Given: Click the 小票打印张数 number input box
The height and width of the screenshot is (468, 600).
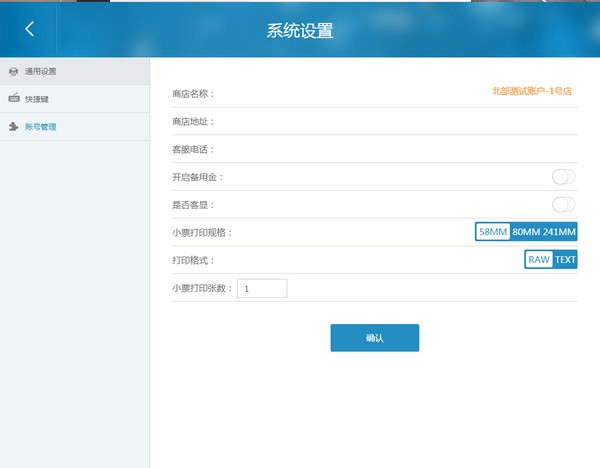Looking at the screenshot, I should [x=262, y=288].
